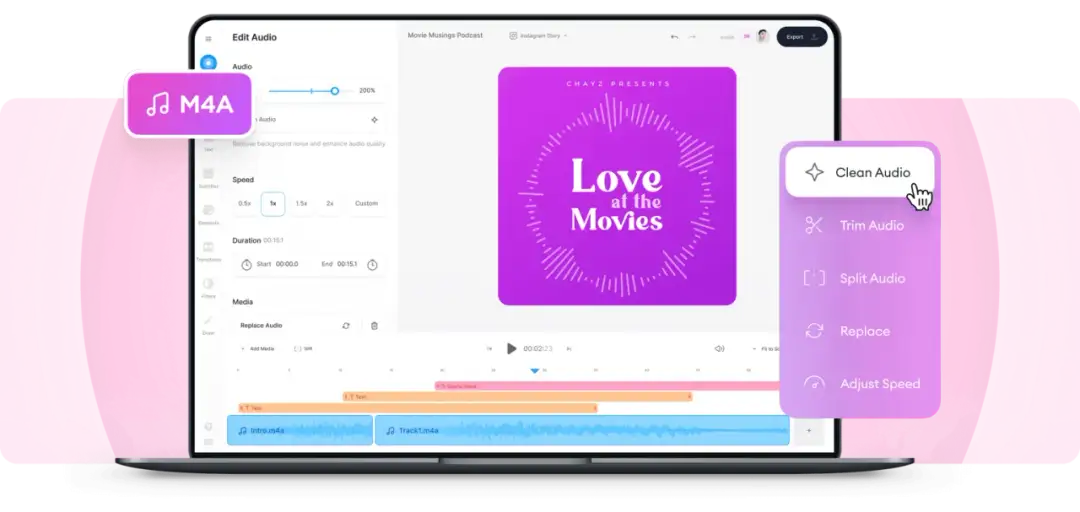Select the Track1.m4a audio clip

pos(582,431)
